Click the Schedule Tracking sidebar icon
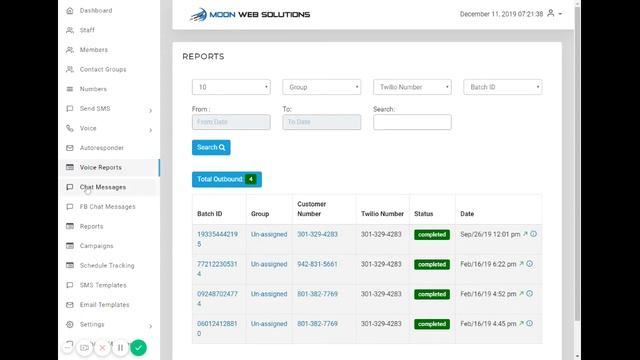 70,265
